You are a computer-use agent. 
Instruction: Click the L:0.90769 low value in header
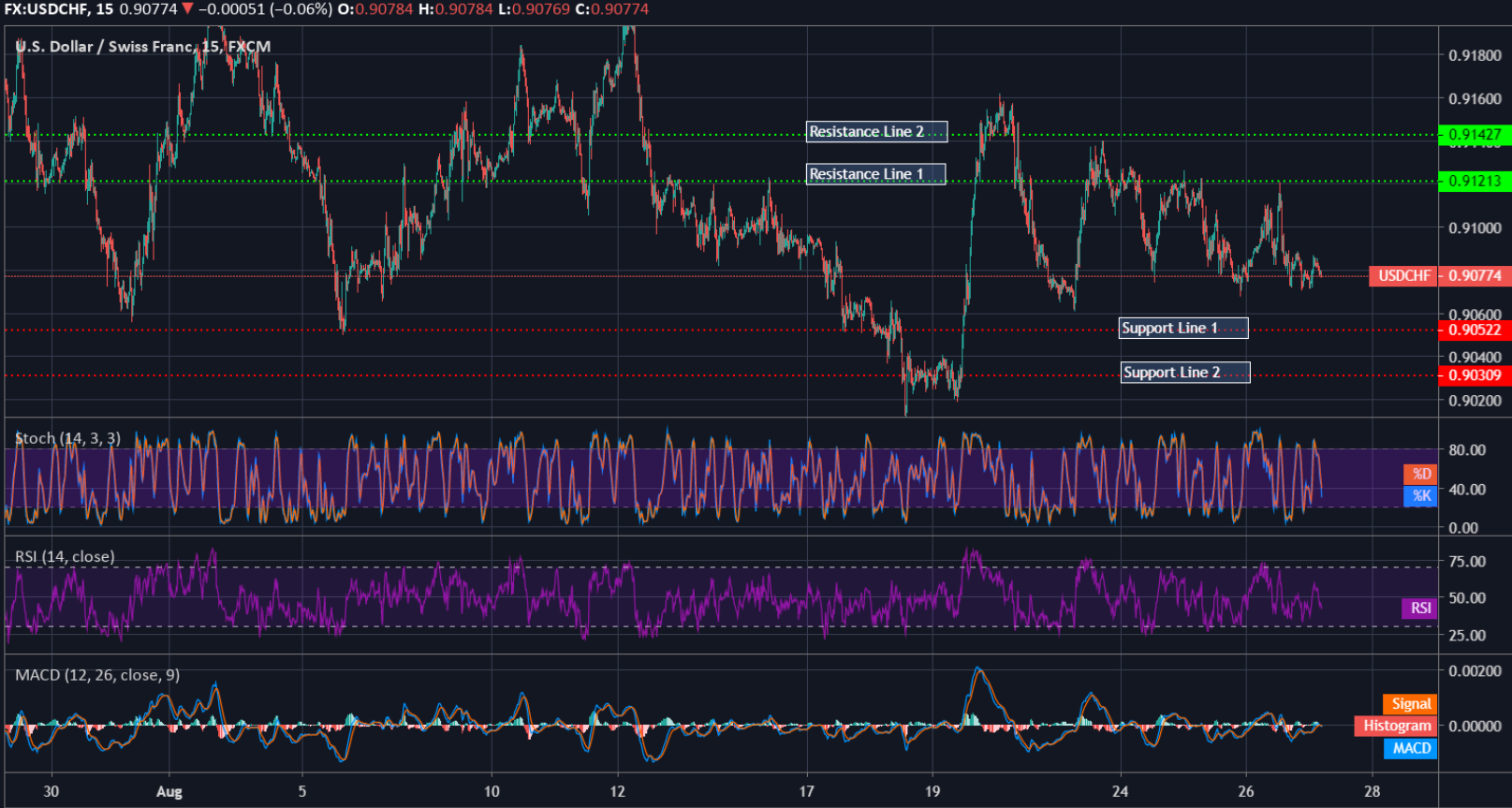click(x=534, y=9)
